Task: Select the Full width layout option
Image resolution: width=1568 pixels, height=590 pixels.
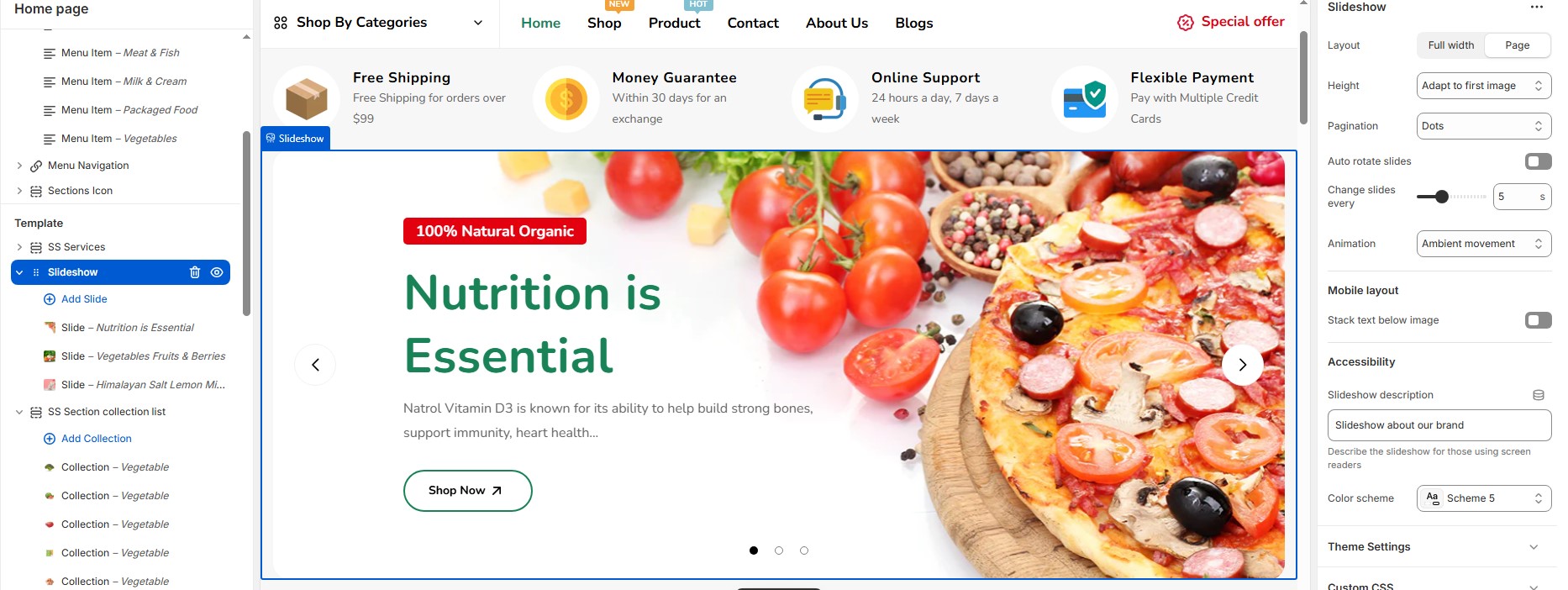Action: point(1451,45)
